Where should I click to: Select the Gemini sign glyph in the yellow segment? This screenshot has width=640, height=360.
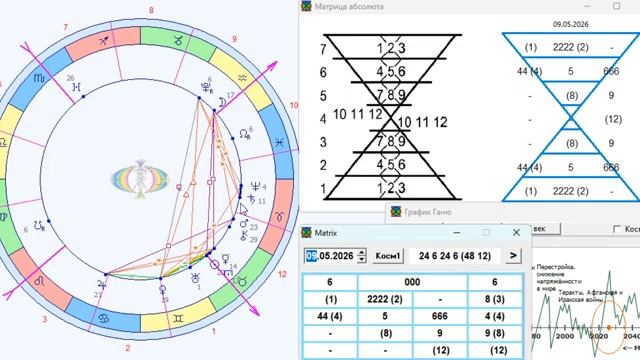coord(178,318)
